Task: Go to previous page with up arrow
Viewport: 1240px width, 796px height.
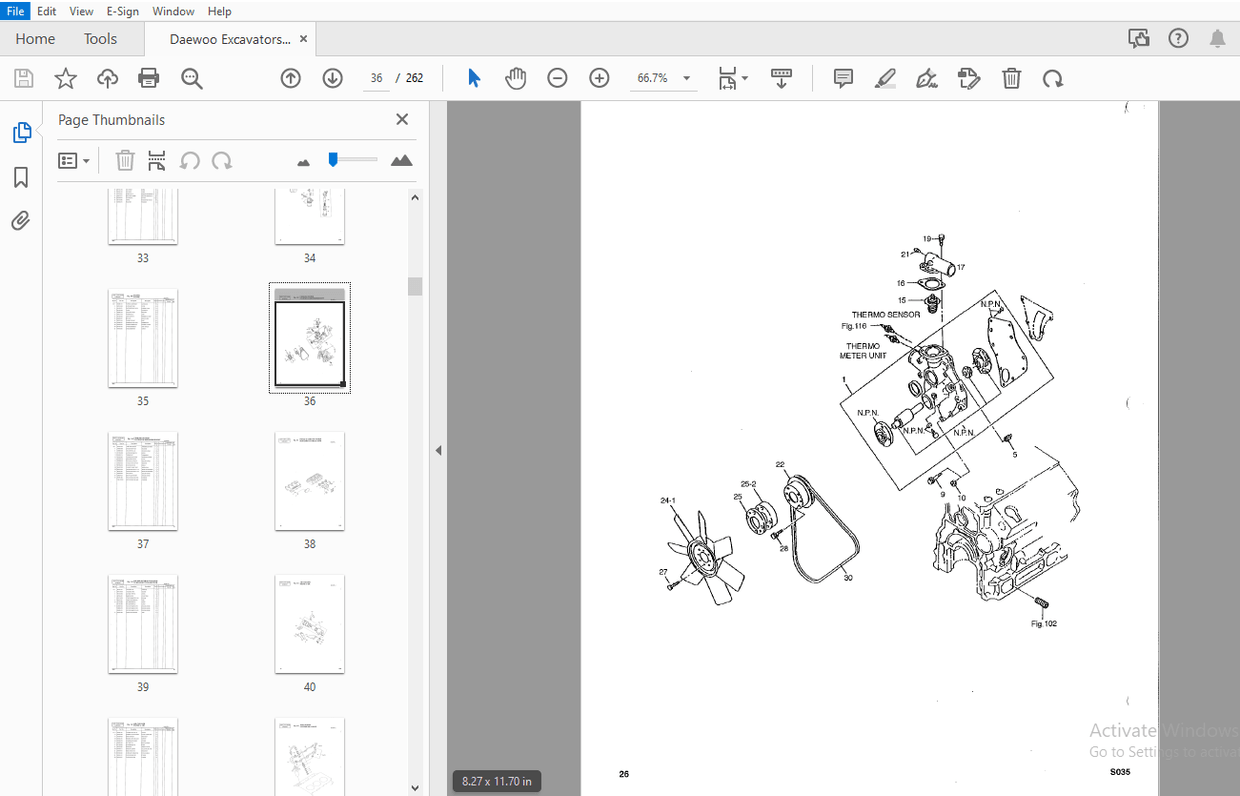Action: point(291,78)
